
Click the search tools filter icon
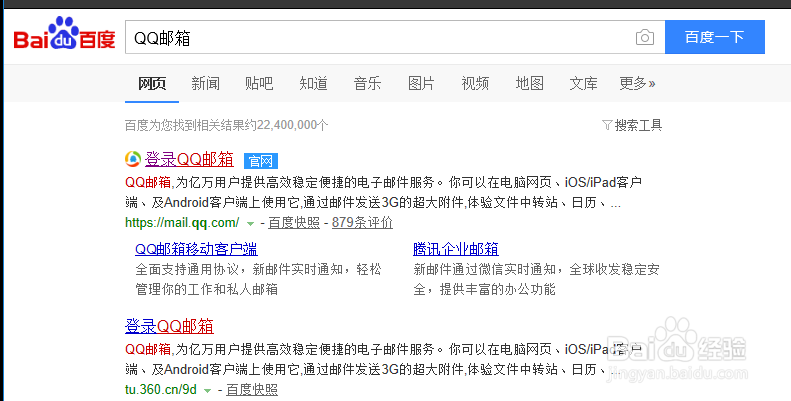pyautogui.click(x=607, y=125)
